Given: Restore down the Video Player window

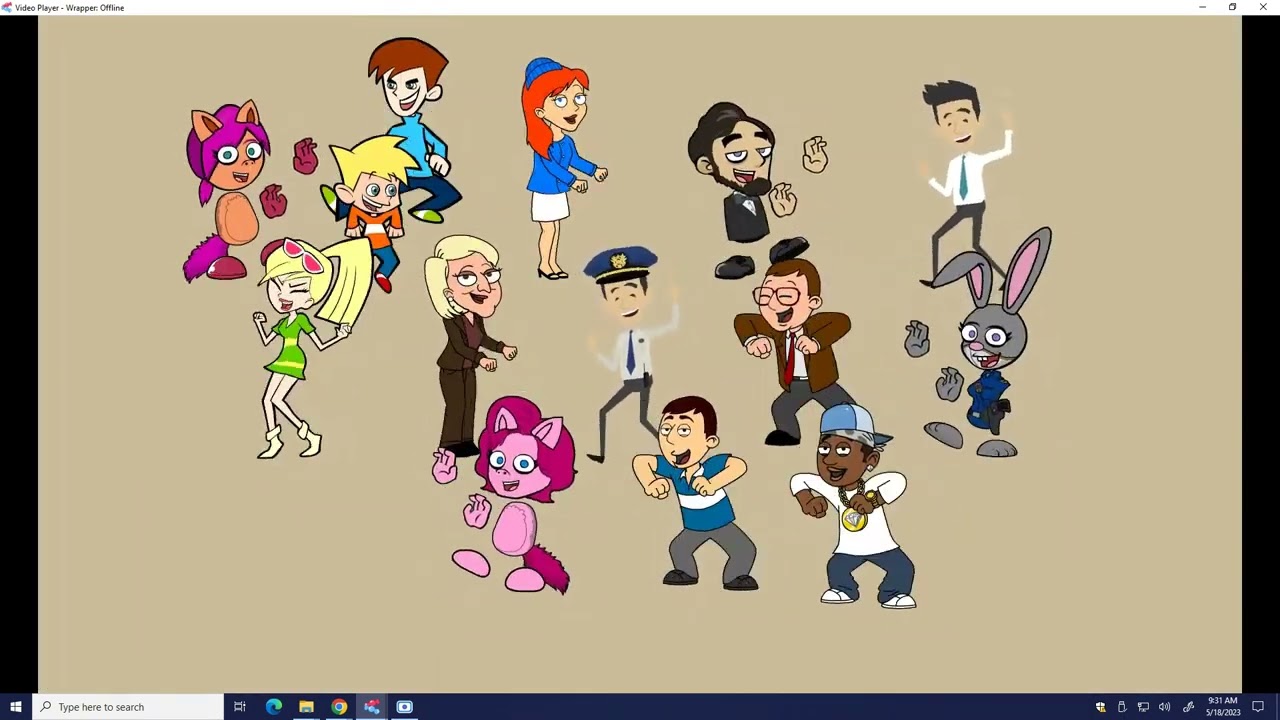Looking at the screenshot, I should tap(1232, 7).
